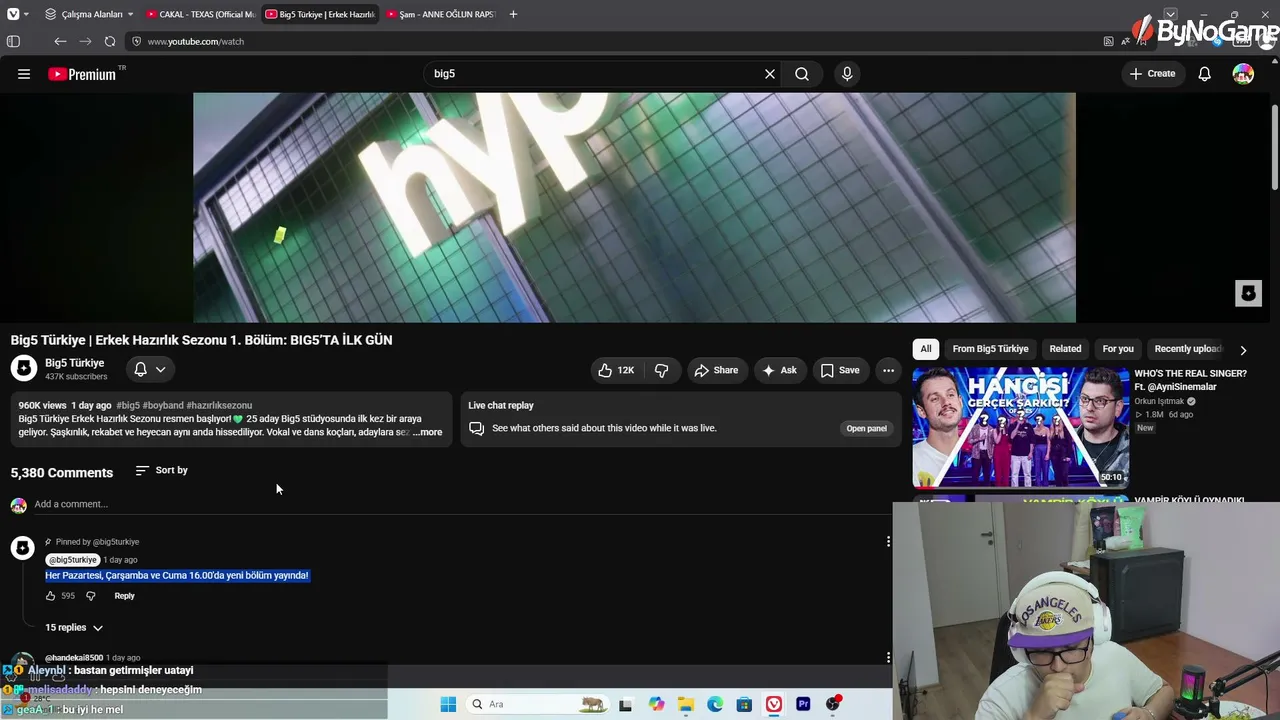Open the WHO'S THE REAL SINGER thumbnail

point(1020,427)
